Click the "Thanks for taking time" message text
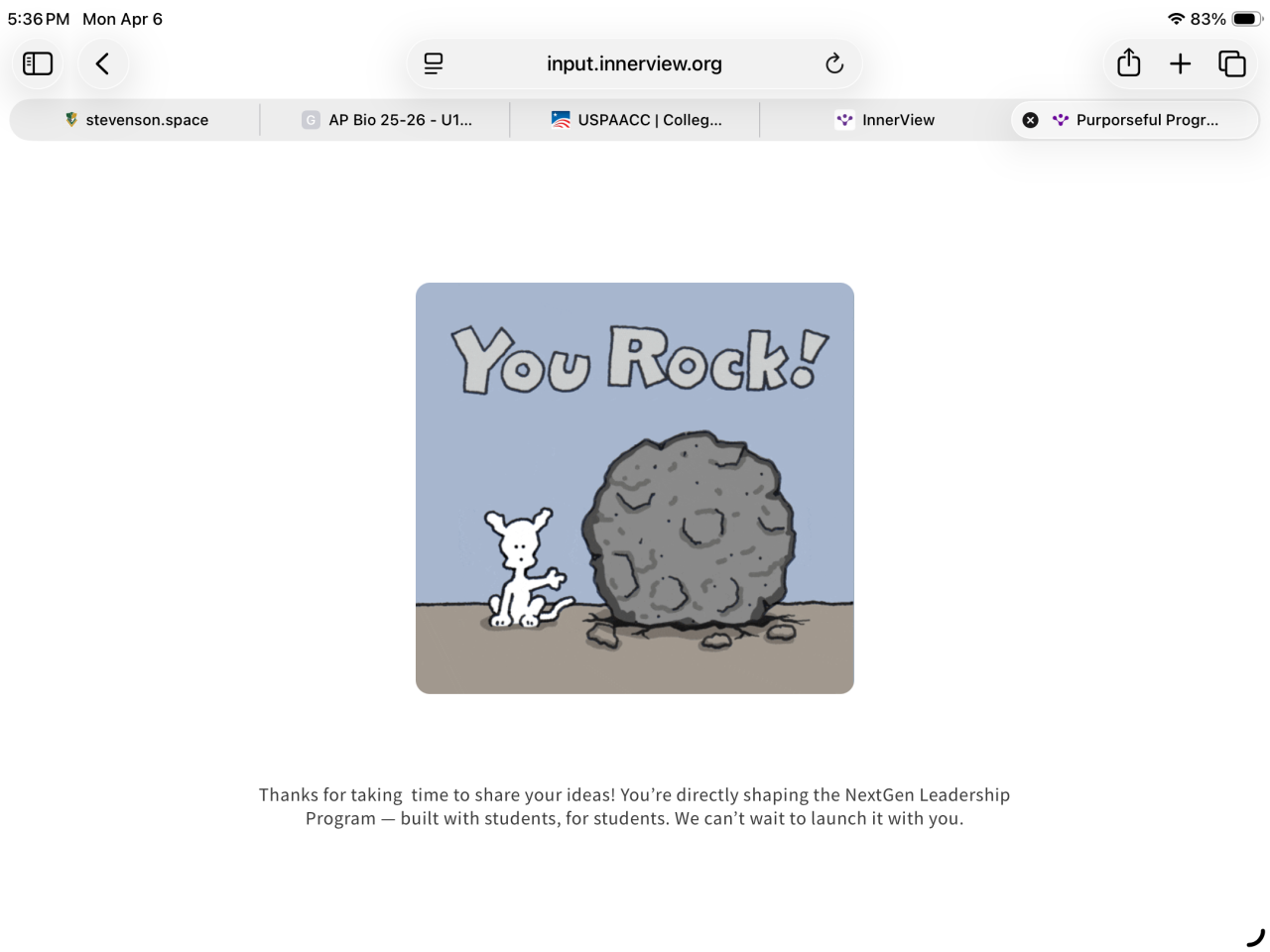This screenshot has width=1270, height=952. pos(635,806)
